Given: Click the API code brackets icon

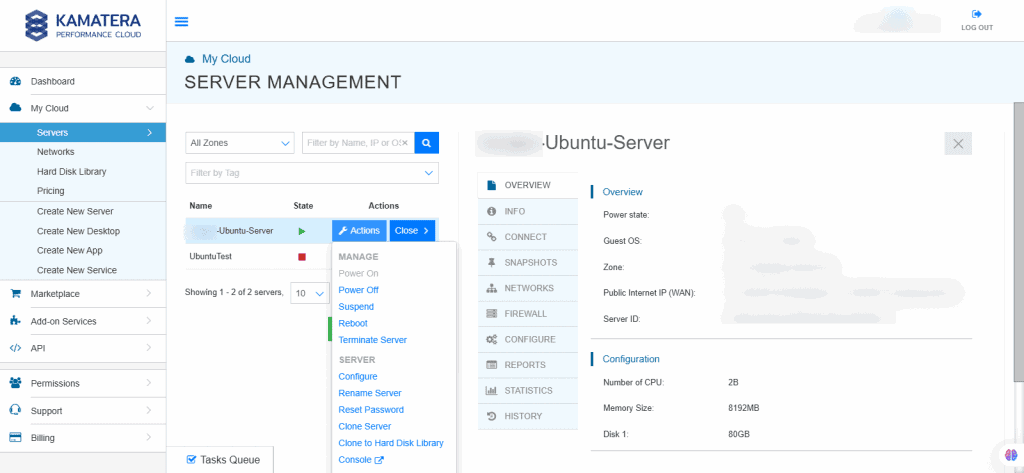Looking at the screenshot, I should click(16, 348).
